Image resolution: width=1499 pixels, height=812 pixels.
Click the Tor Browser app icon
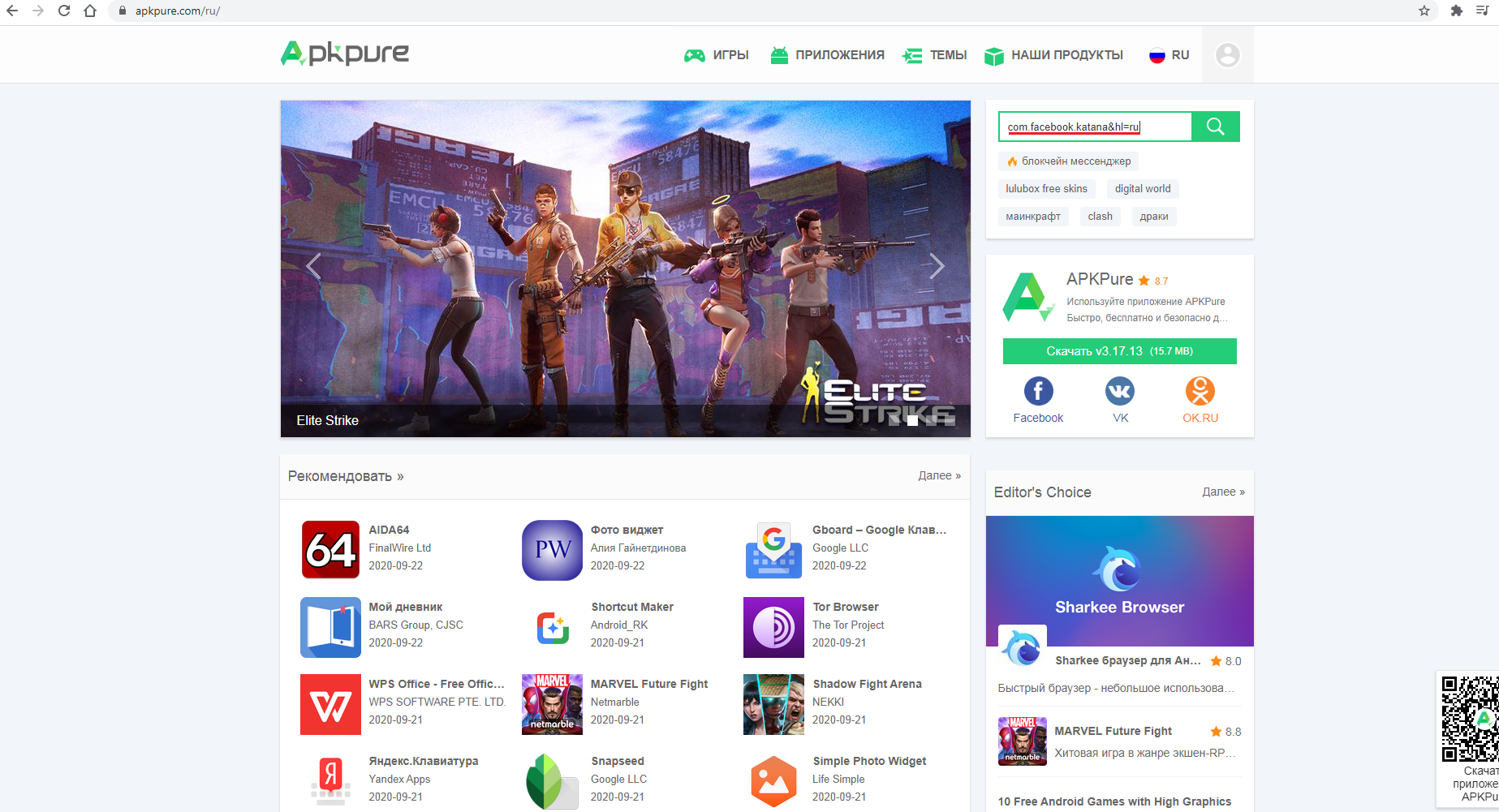(773, 627)
